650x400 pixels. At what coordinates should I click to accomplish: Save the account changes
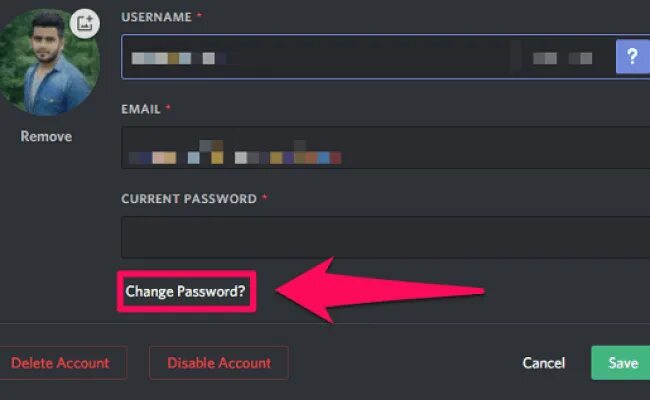[621, 363]
